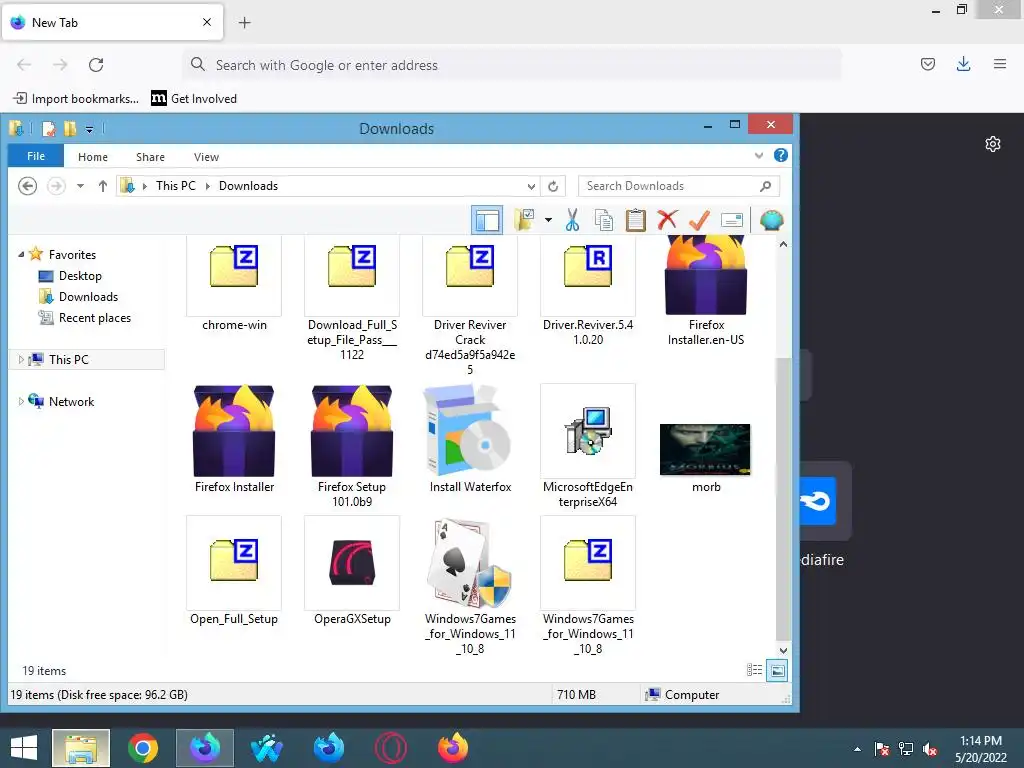Click the file list scroll down arrow
Viewport: 1024px width, 768px height.
pyautogui.click(x=783, y=650)
